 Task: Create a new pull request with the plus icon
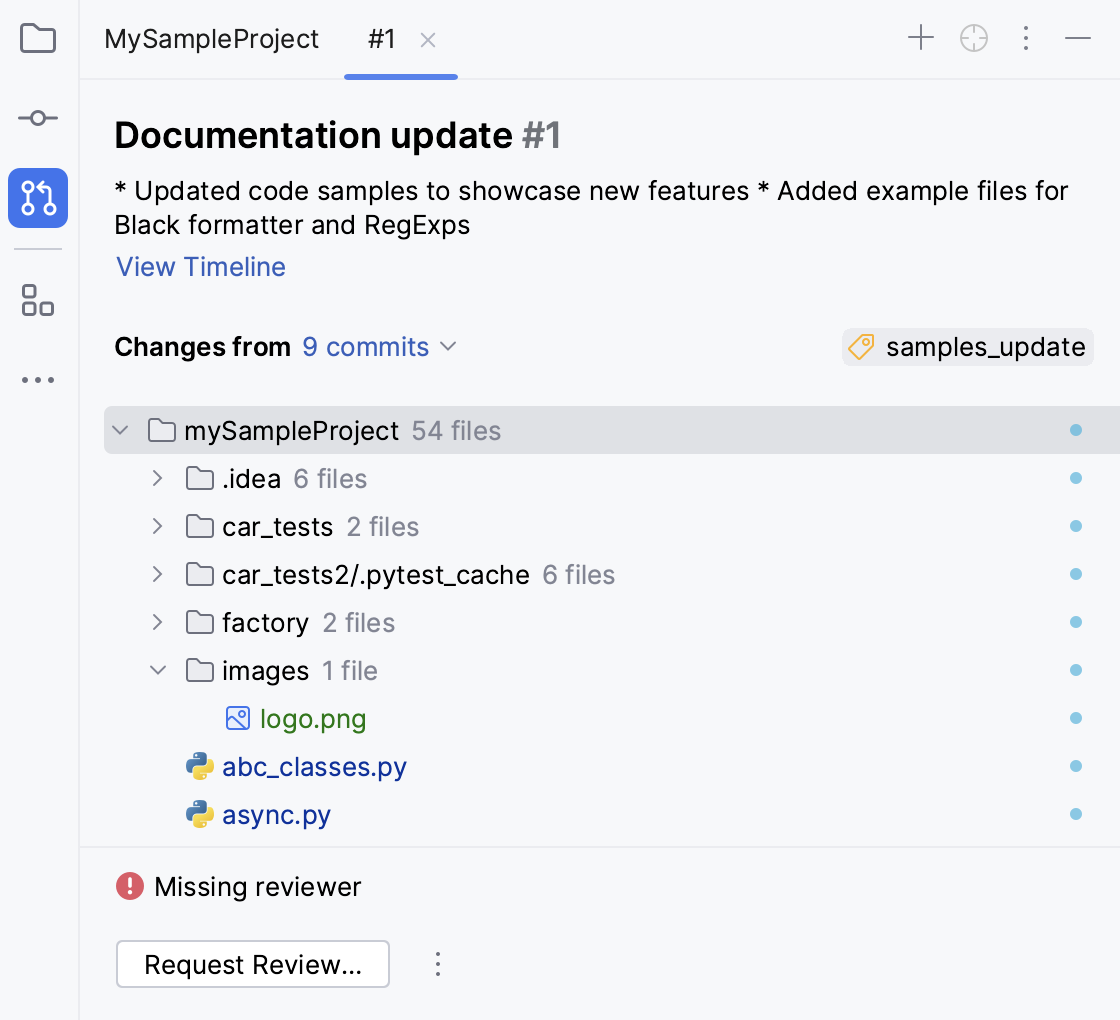920,37
